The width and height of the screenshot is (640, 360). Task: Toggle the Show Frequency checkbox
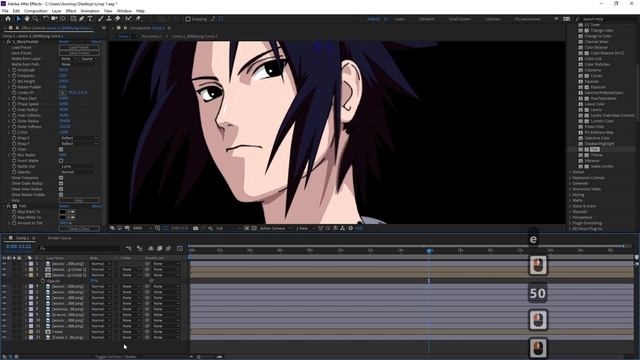(61, 178)
